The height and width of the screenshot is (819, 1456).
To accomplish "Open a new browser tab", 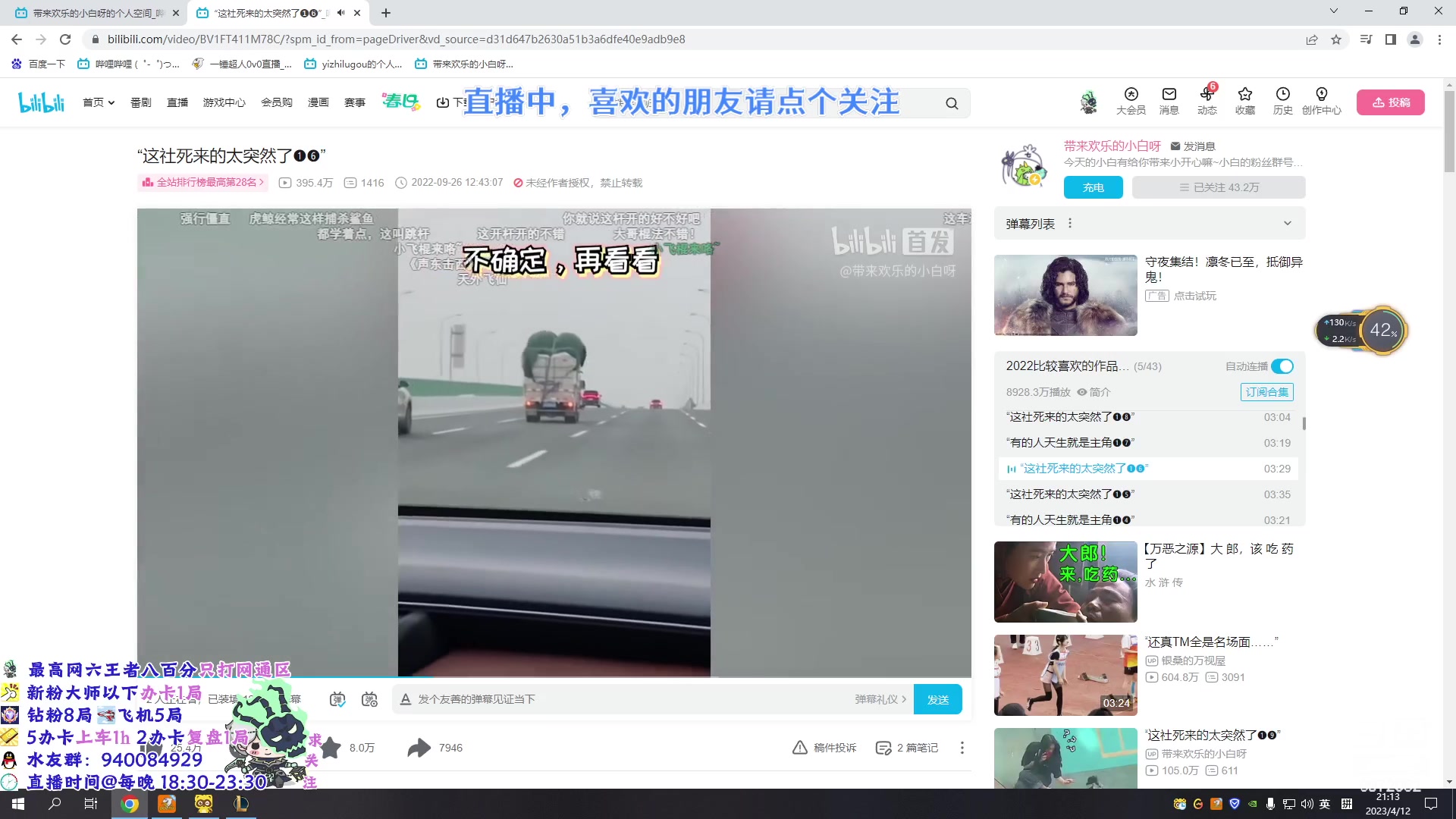I will click(386, 13).
